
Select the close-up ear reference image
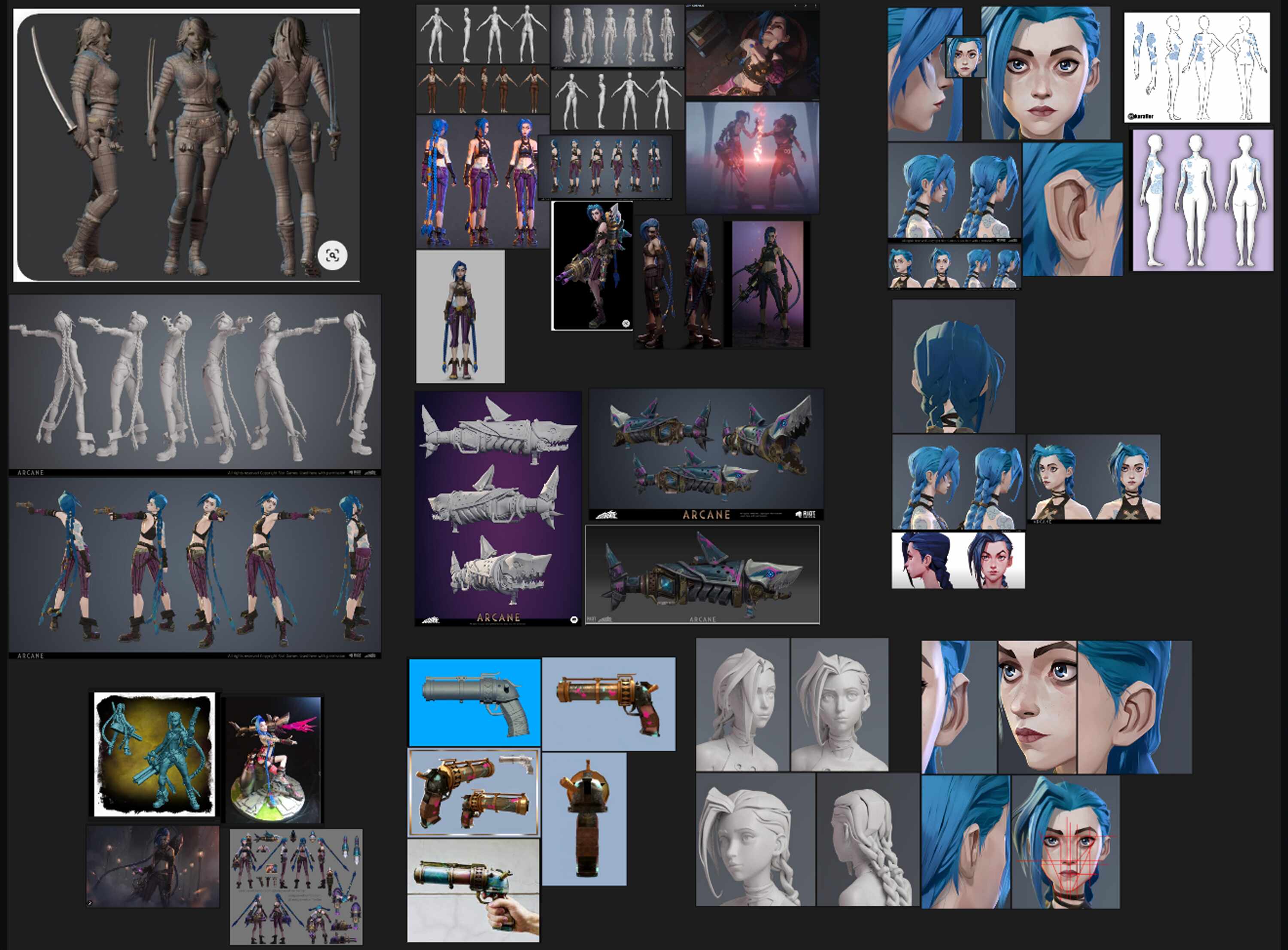pyautogui.click(x=1072, y=209)
